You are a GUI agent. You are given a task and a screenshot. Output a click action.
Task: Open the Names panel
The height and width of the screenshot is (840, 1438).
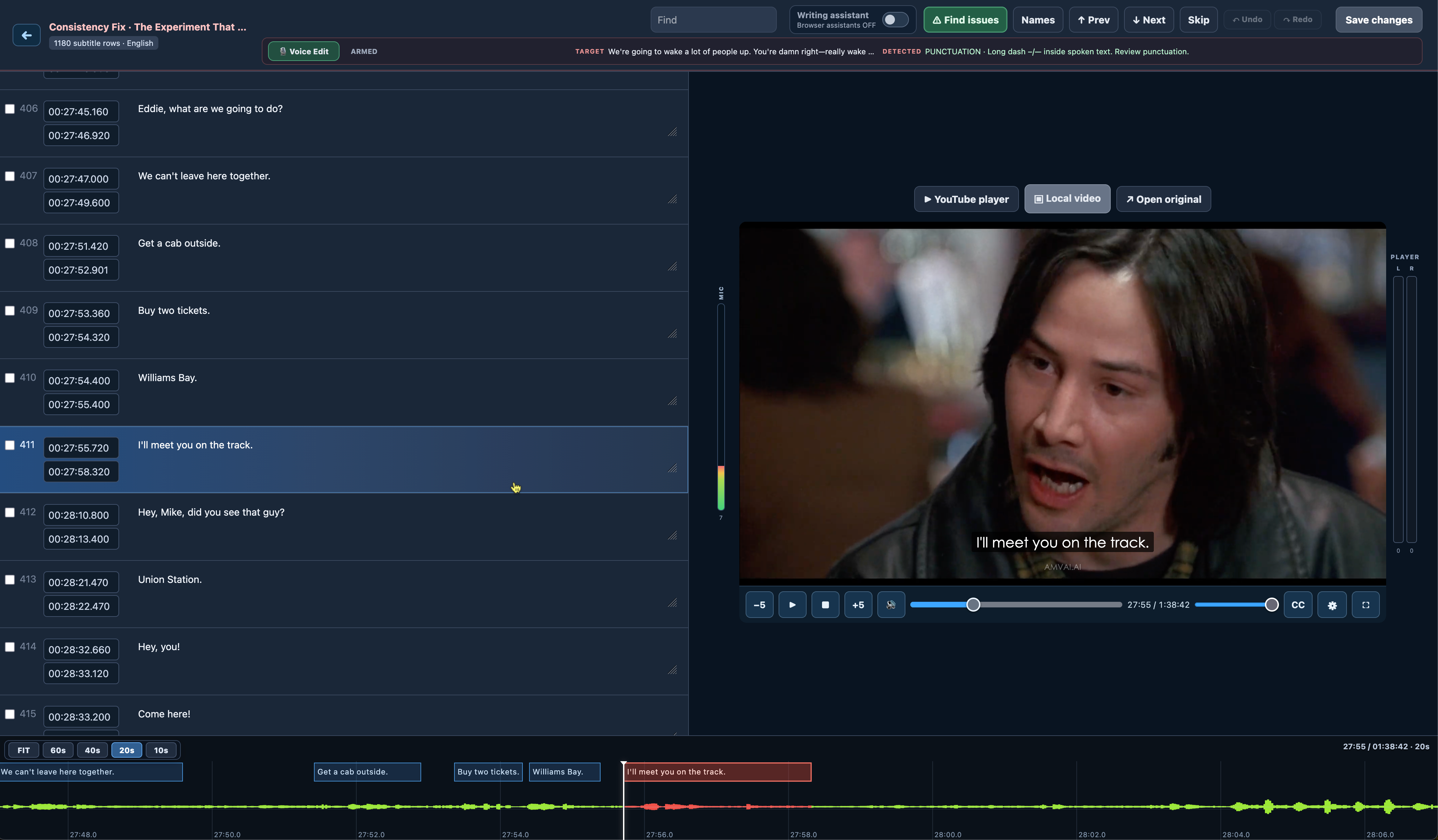coord(1038,20)
